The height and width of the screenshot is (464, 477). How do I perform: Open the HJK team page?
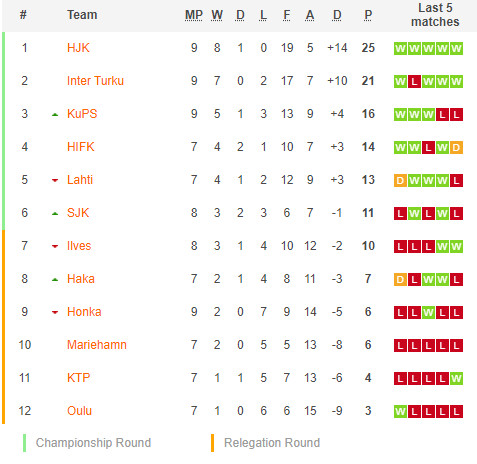tap(78, 48)
